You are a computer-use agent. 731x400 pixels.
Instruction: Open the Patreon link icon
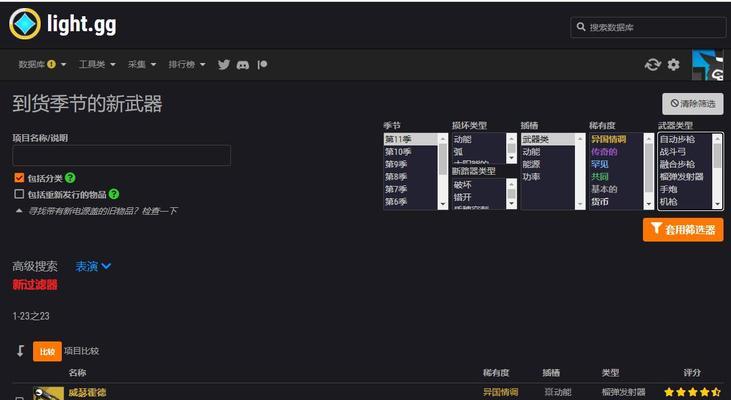click(262, 65)
